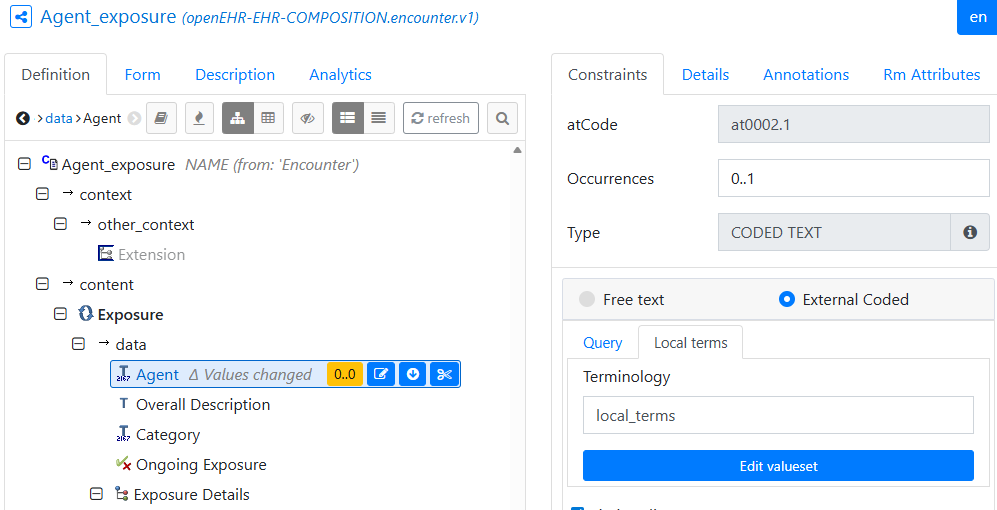Select the Free text radio option

[587, 299]
